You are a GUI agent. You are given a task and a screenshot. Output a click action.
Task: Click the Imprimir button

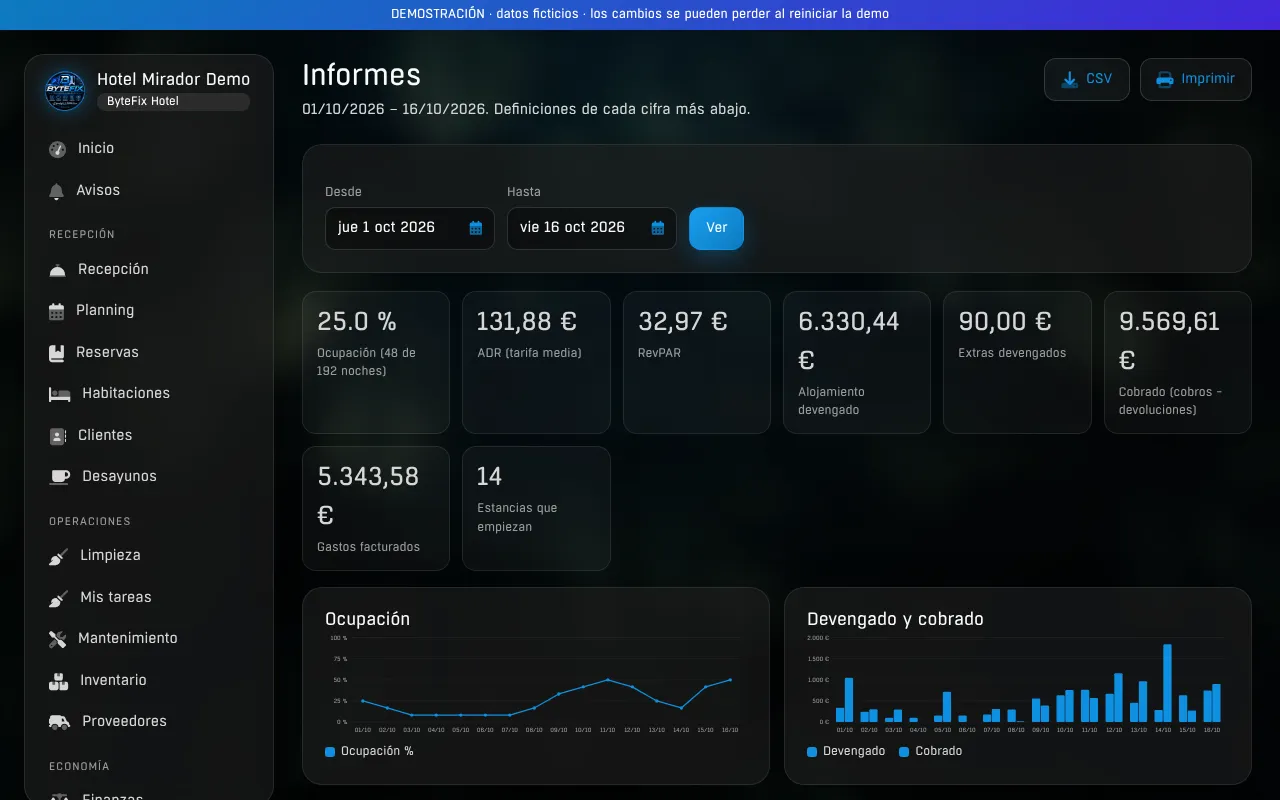pos(1196,79)
